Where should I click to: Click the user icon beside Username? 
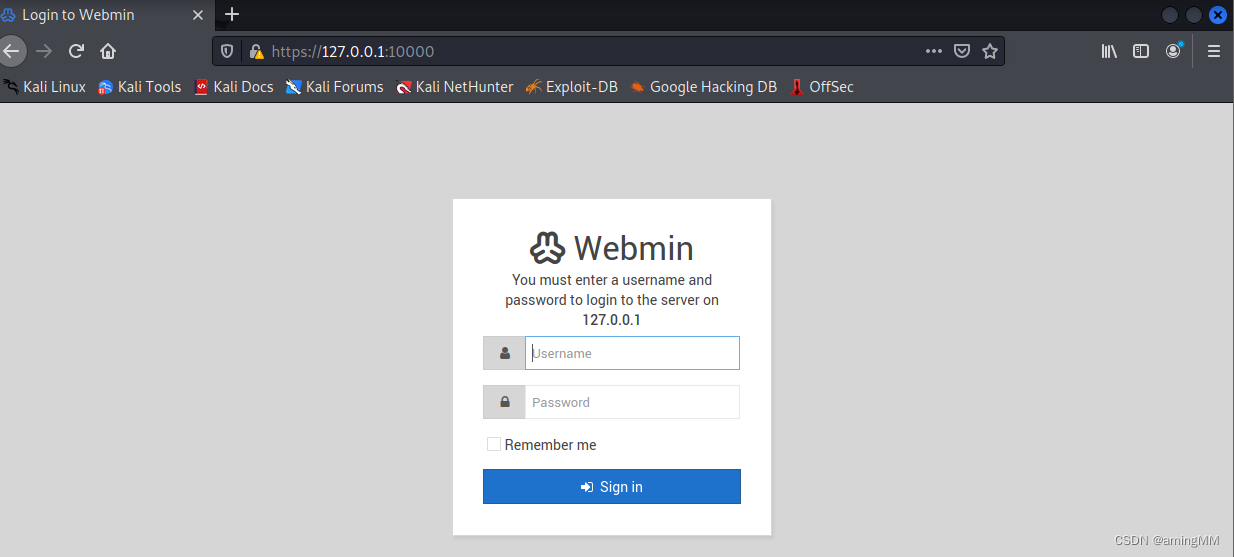coord(504,353)
